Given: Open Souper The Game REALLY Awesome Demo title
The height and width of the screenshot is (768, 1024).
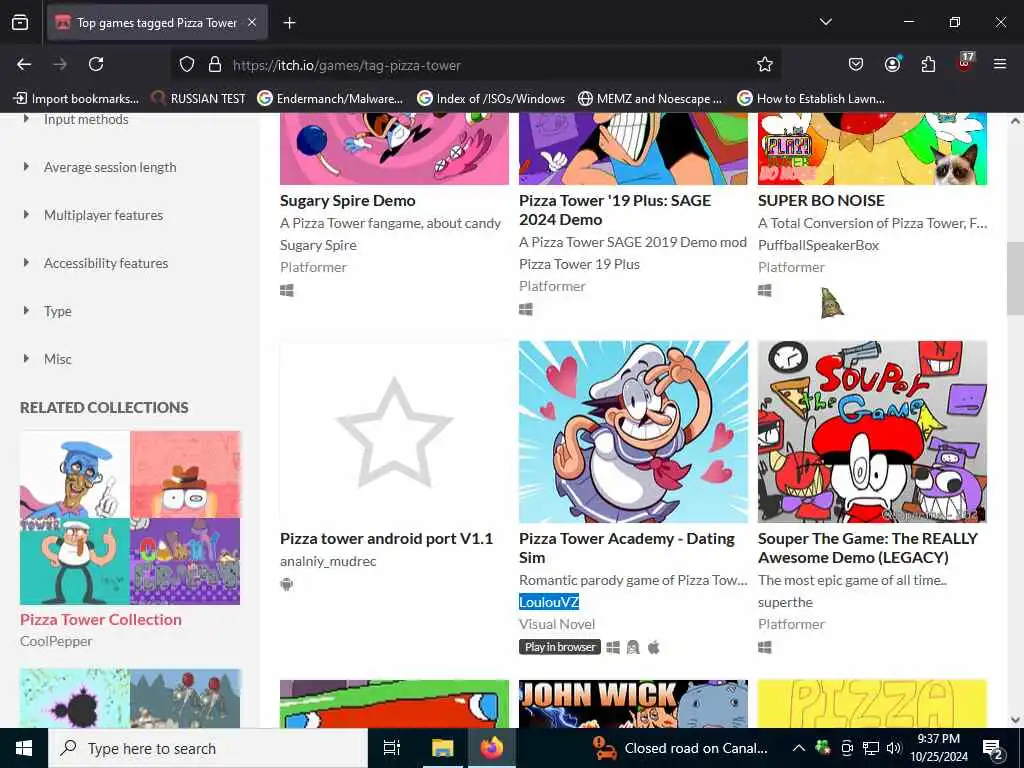Looking at the screenshot, I should pyautogui.click(x=867, y=548).
